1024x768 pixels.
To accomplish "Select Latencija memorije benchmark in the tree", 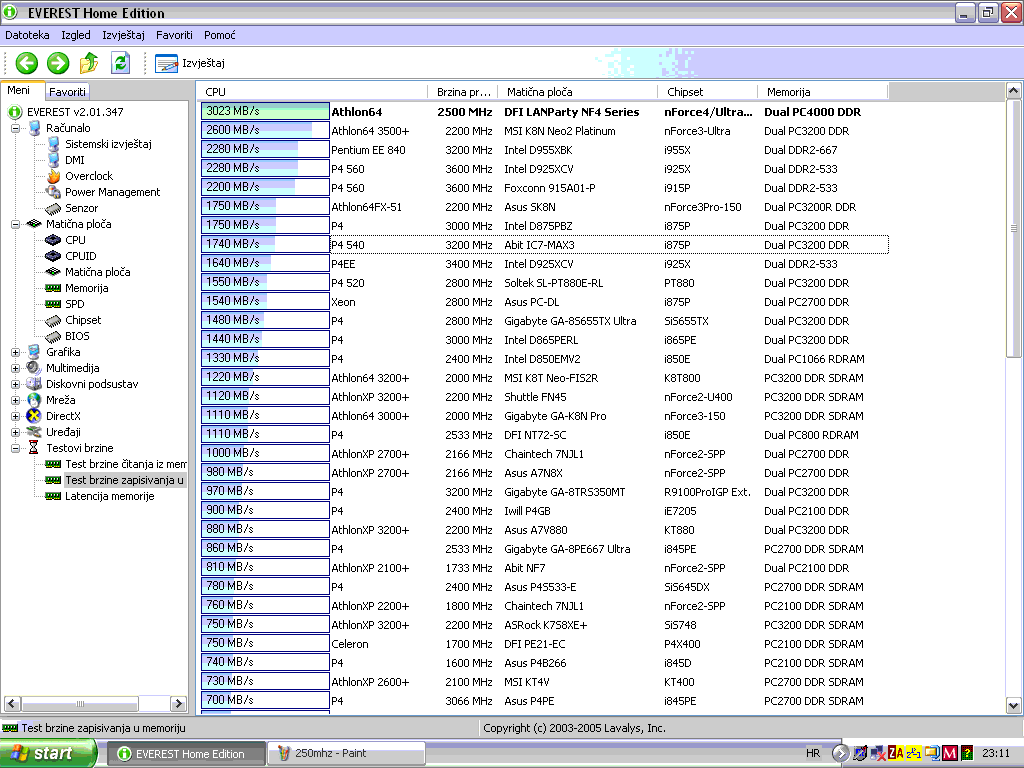I will [x=109, y=496].
